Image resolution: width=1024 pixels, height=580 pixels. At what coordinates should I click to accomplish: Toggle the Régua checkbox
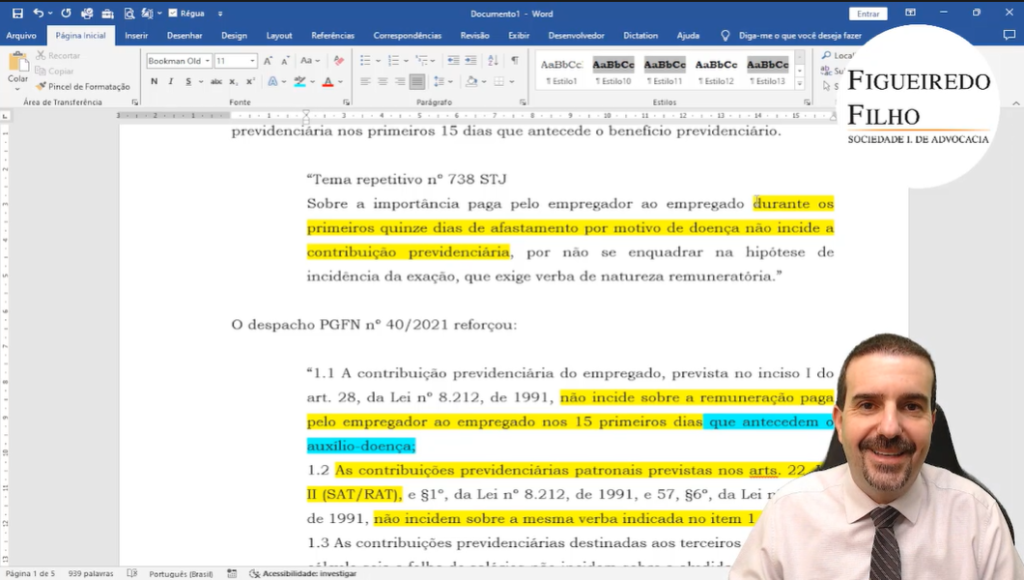click(x=173, y=13)
